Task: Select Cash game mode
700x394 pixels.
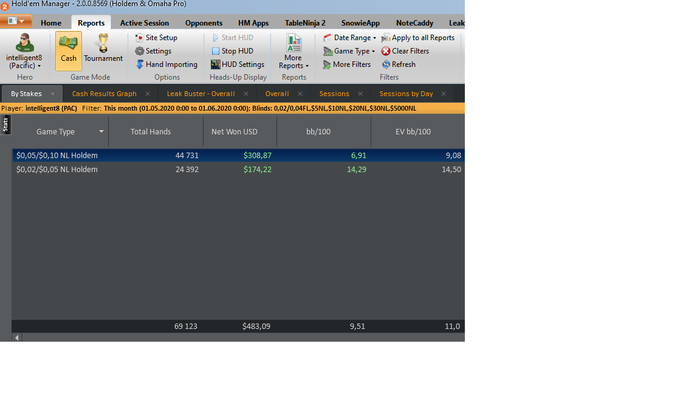Action: [x=68, y=50]
